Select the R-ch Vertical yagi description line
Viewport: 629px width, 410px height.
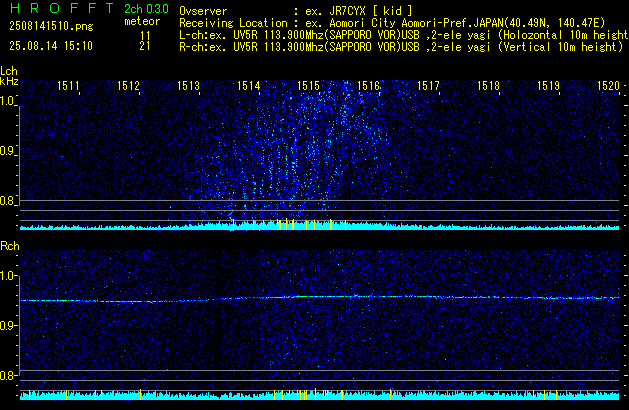point(401,47)
